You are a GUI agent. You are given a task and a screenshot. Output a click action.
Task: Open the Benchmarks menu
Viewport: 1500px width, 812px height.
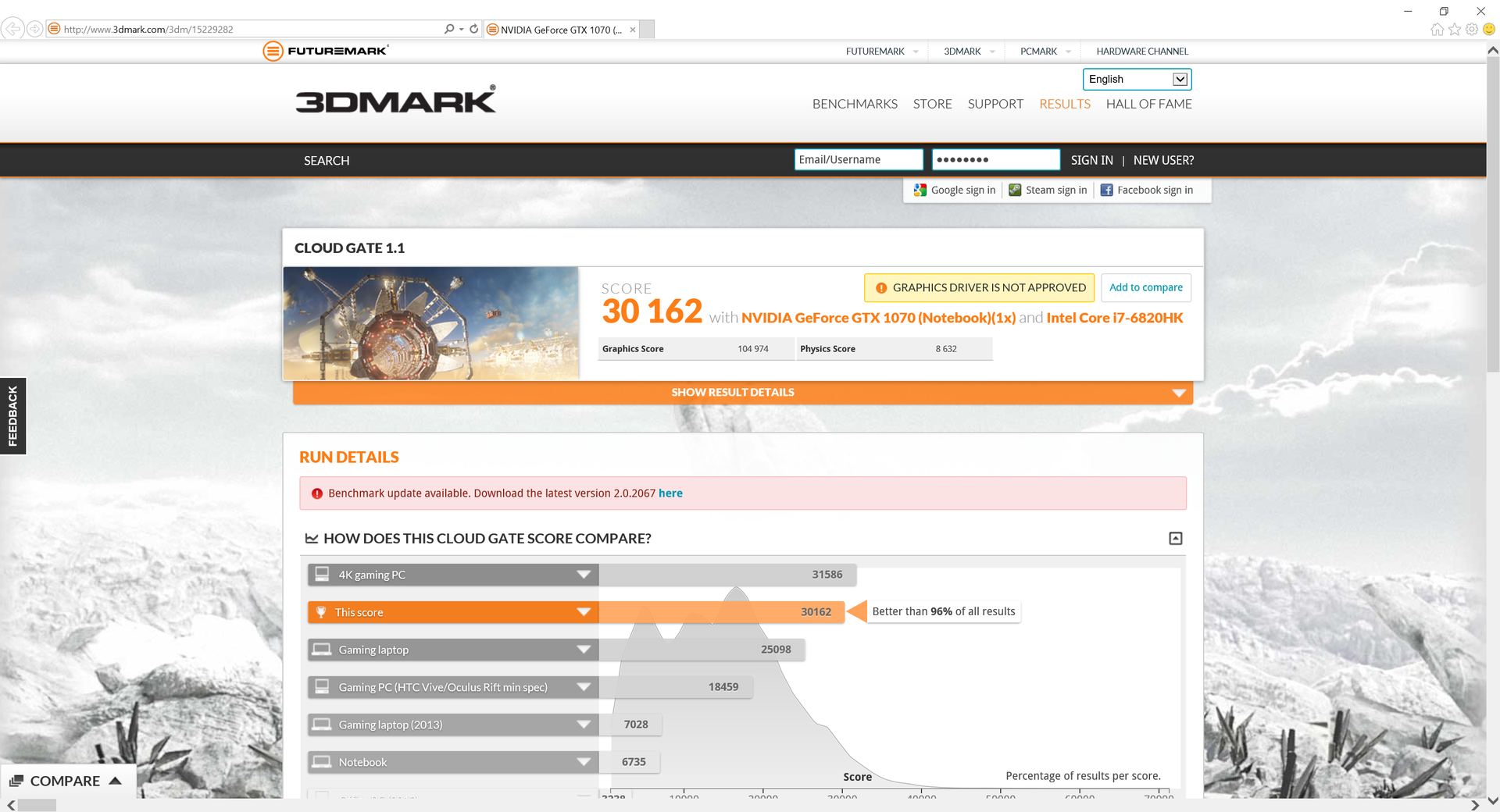click(x=855, y=104)
